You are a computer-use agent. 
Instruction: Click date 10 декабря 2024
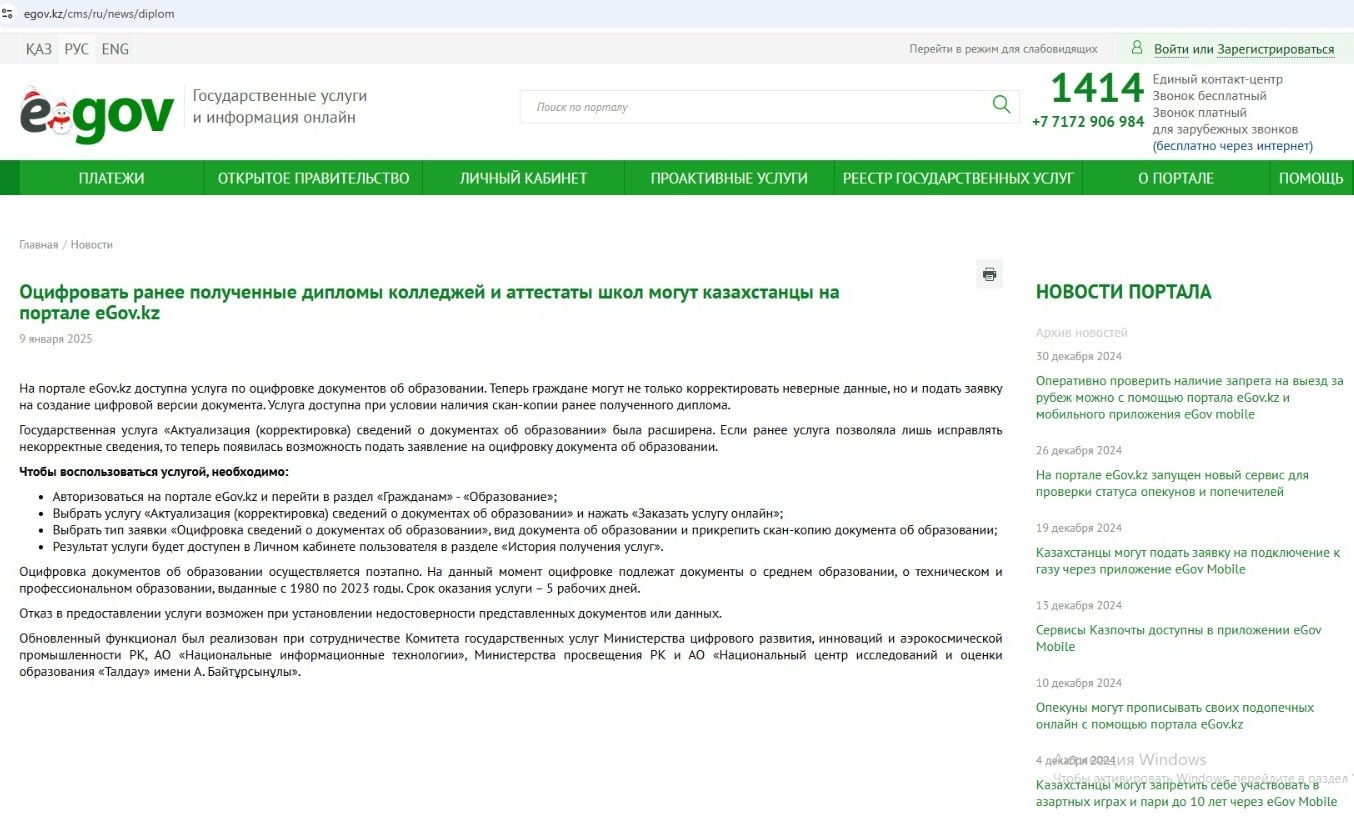[1079, 683]
